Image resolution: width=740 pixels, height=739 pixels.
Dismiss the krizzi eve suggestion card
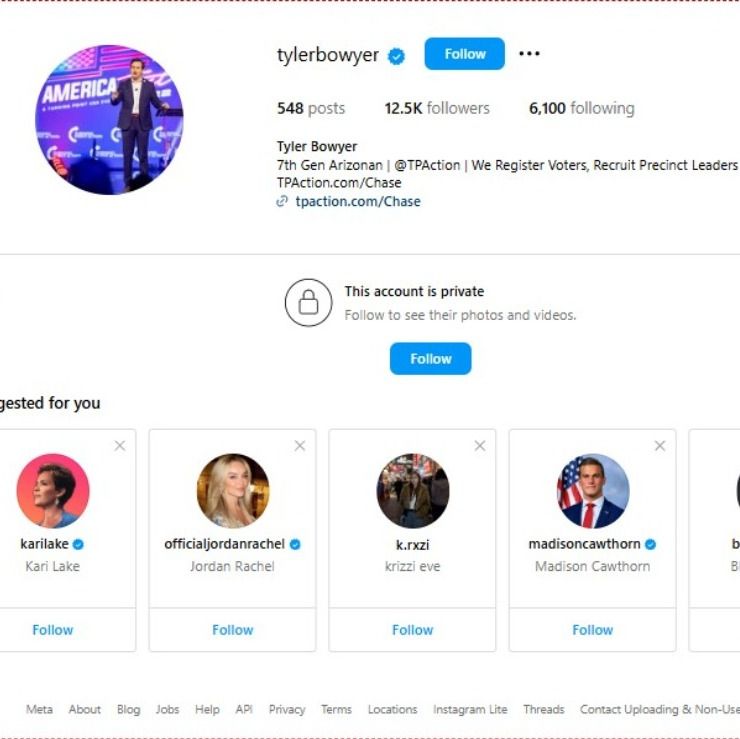pos(480,446)
